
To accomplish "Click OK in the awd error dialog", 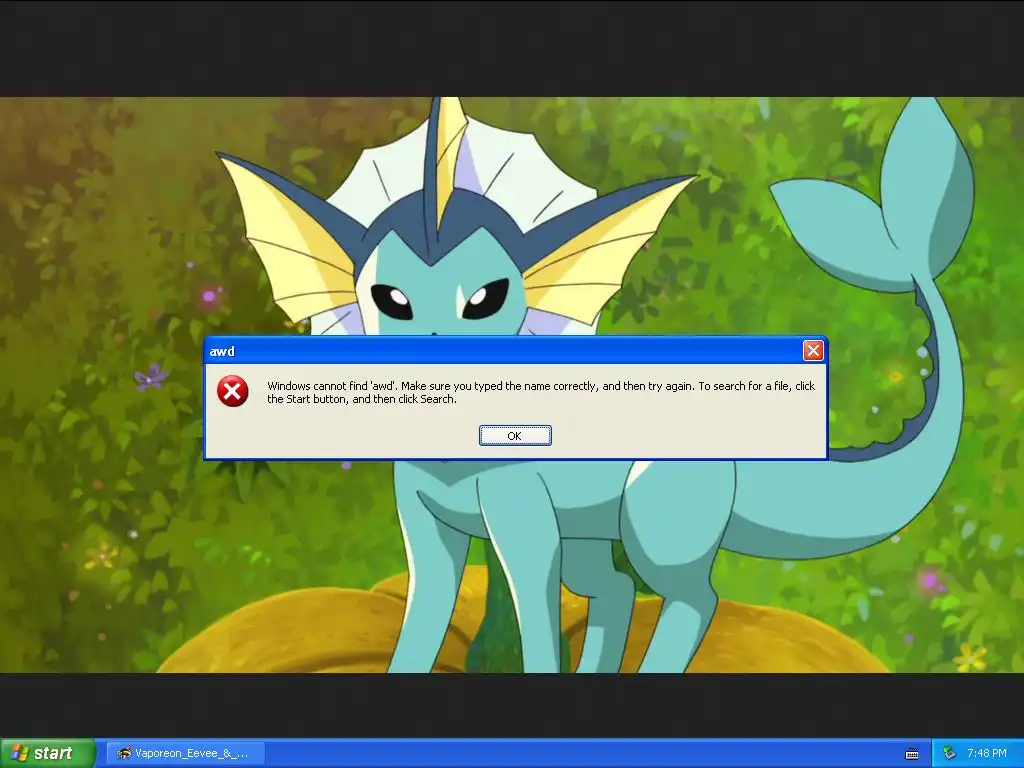I will click(x=515, y=436).
